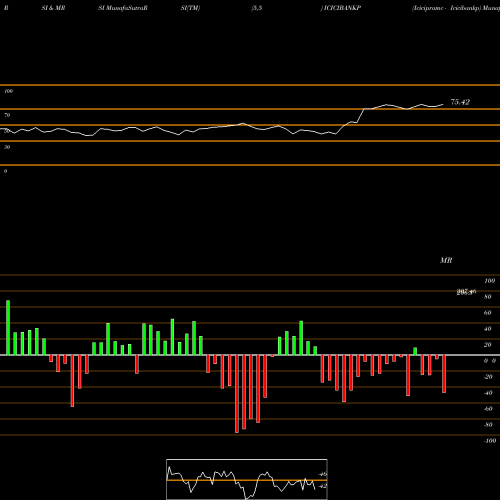The height and width of the screenshot is (500, 500).
Task: Click the 40 label on MR axis
Action: 488,329
